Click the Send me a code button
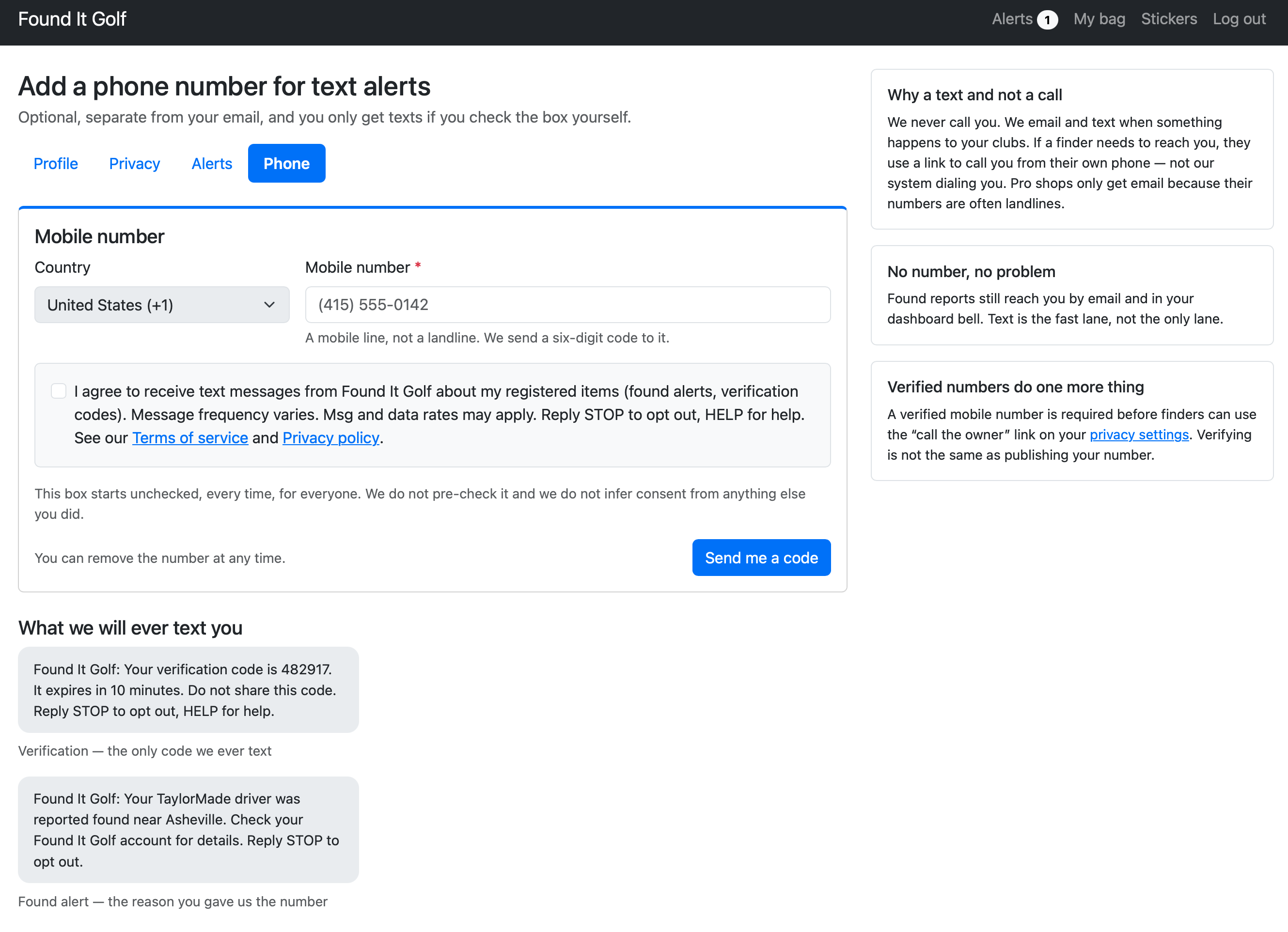Screen dimensions: 1288x932 761,558
